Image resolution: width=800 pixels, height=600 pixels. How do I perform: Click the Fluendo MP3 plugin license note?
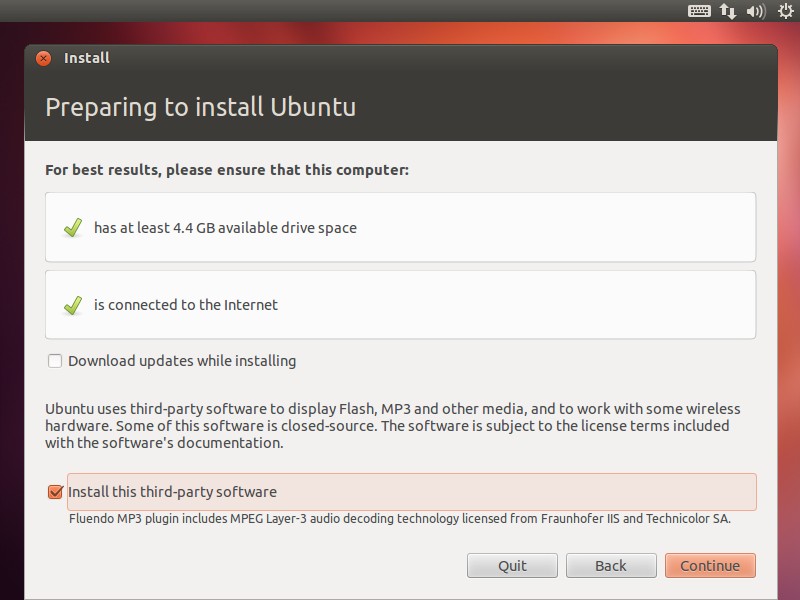(x=400, y=519)
